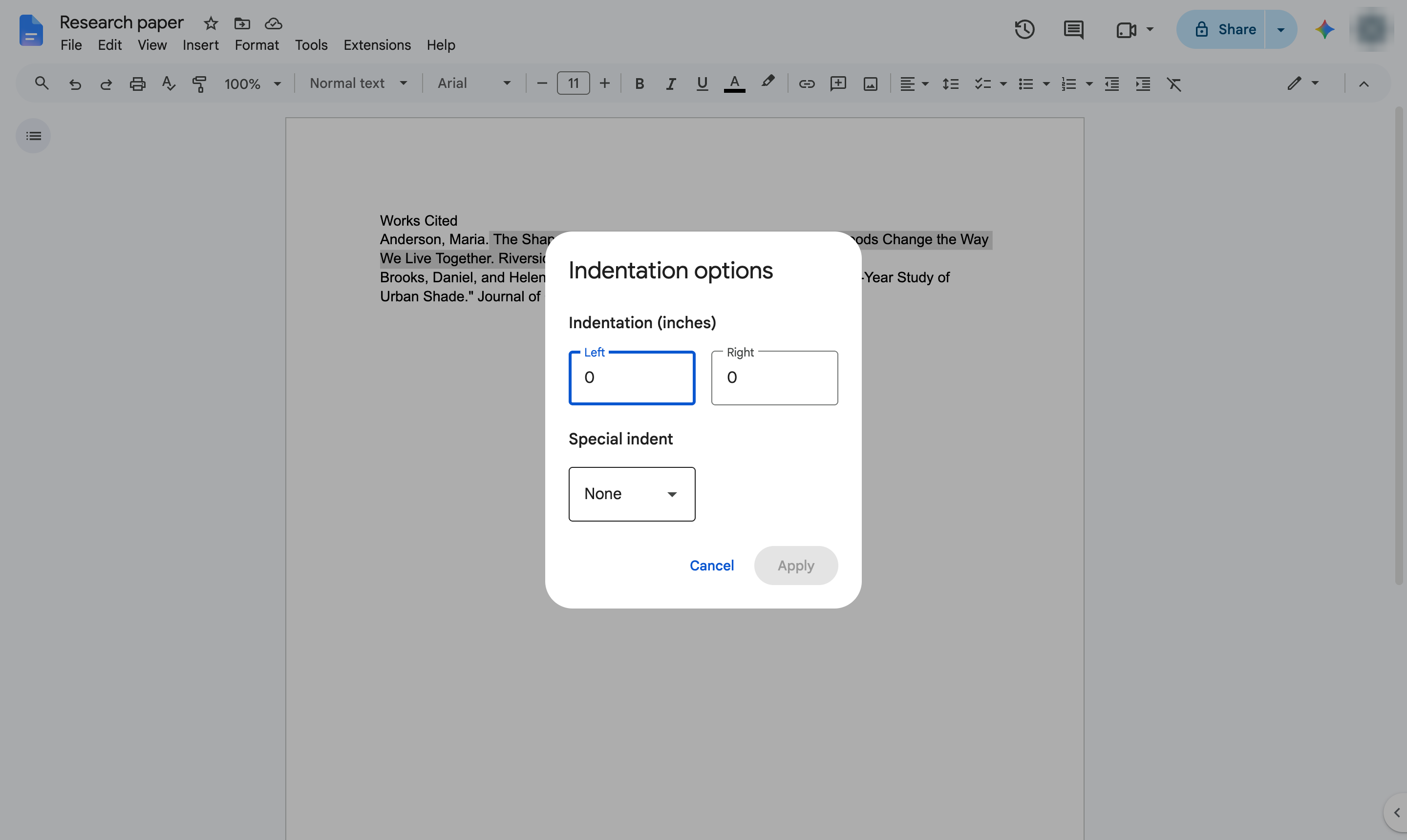
Task: Click the Left indentation input field
Action: (632, 378)
